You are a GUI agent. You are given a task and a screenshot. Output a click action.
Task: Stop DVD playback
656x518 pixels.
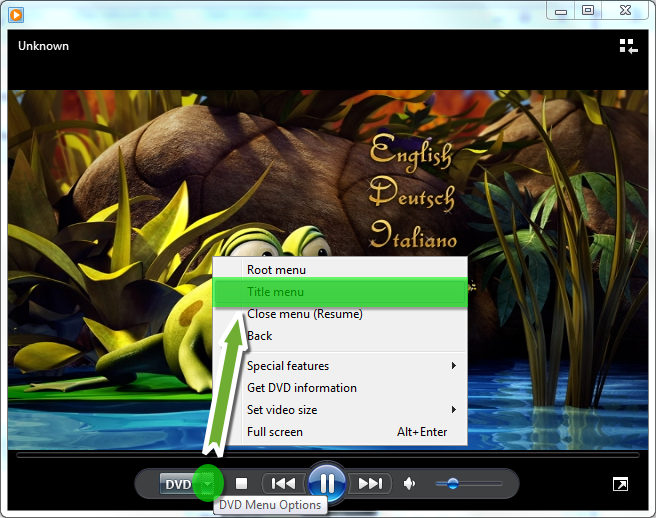pos(241,483)
